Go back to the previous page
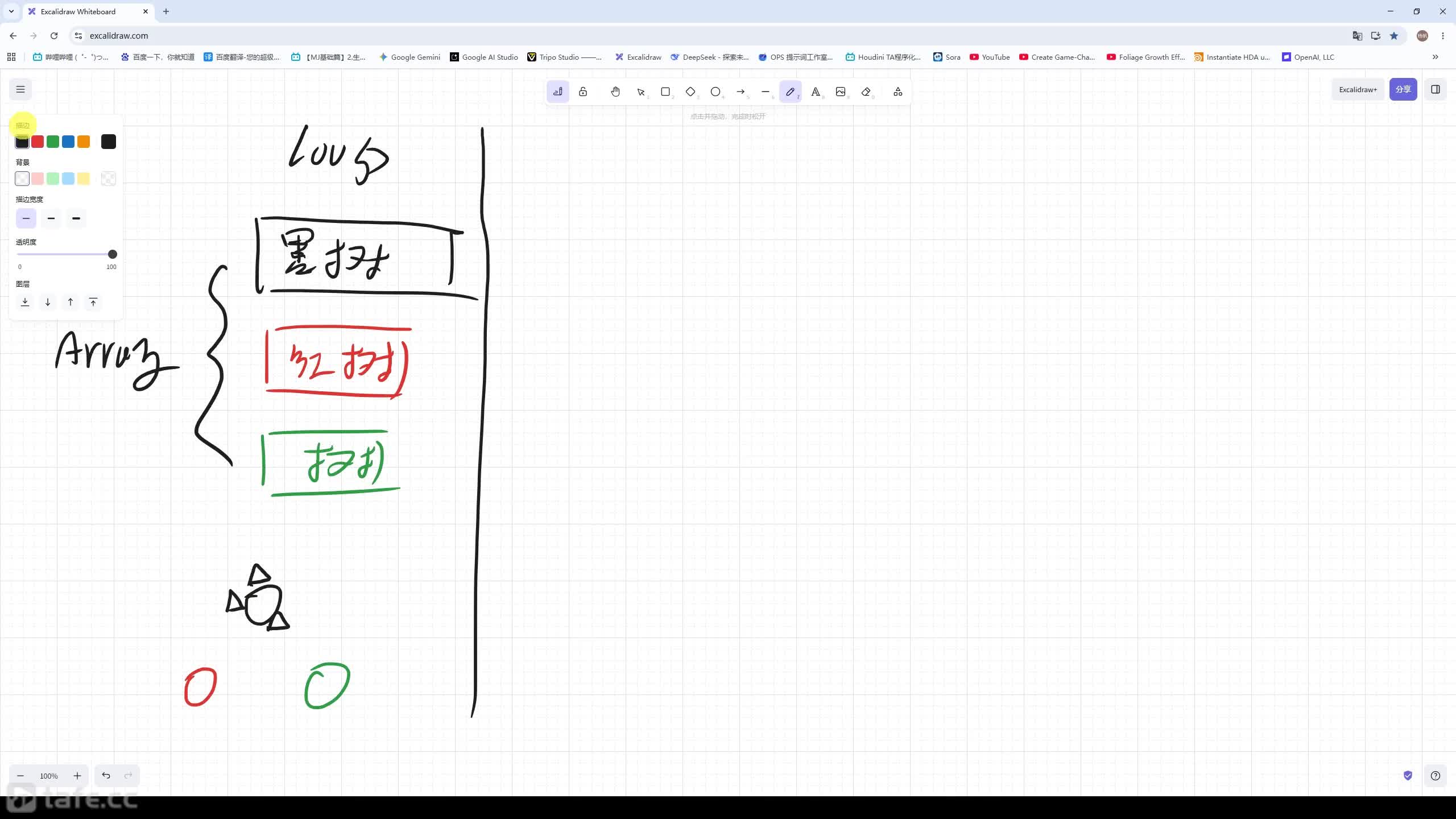Viewport: 1456px width, 819px height. pos(13,35)
